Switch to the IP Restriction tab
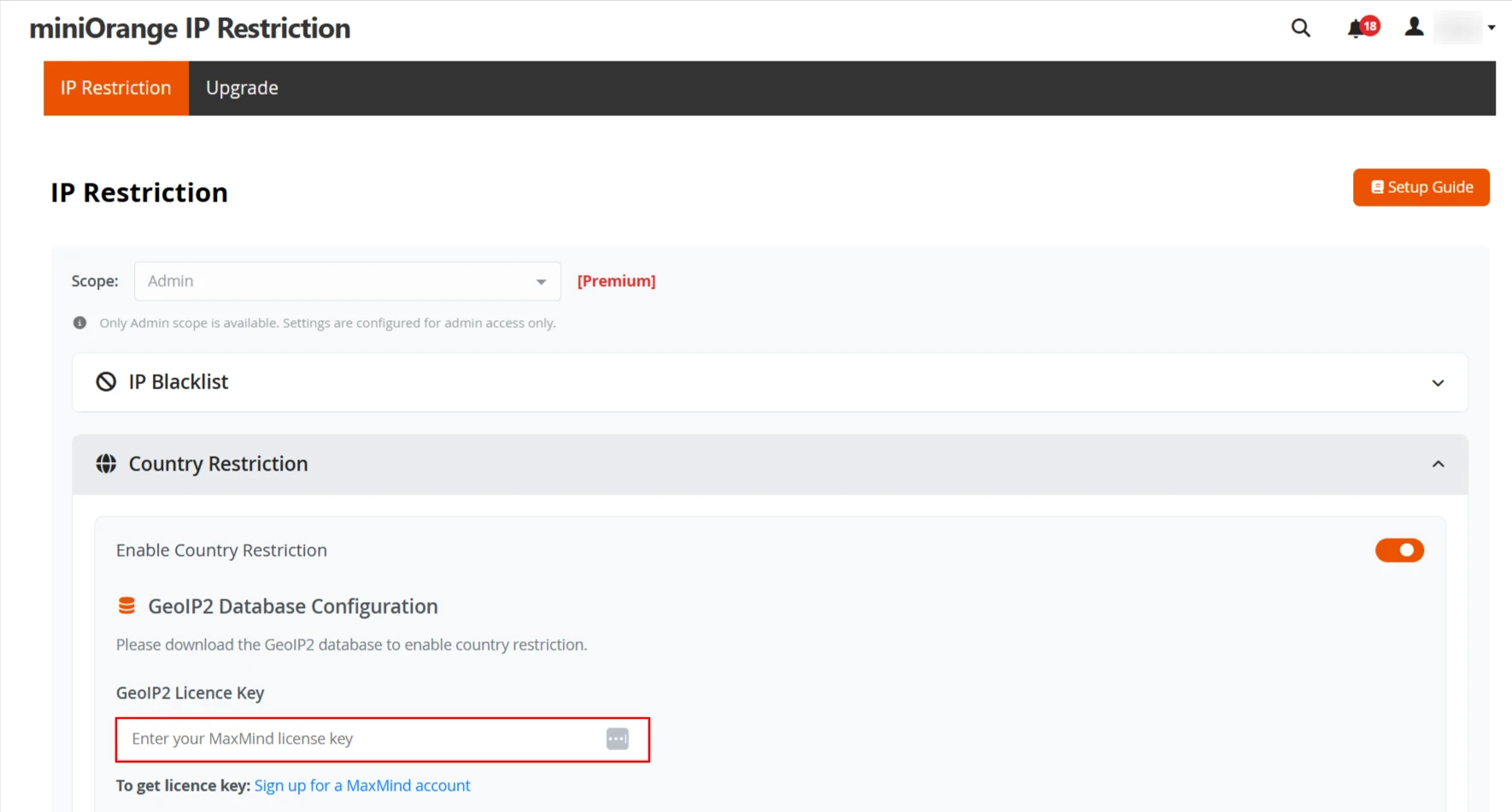Viewport: 1512px width, 812px height. pos(116,88)
